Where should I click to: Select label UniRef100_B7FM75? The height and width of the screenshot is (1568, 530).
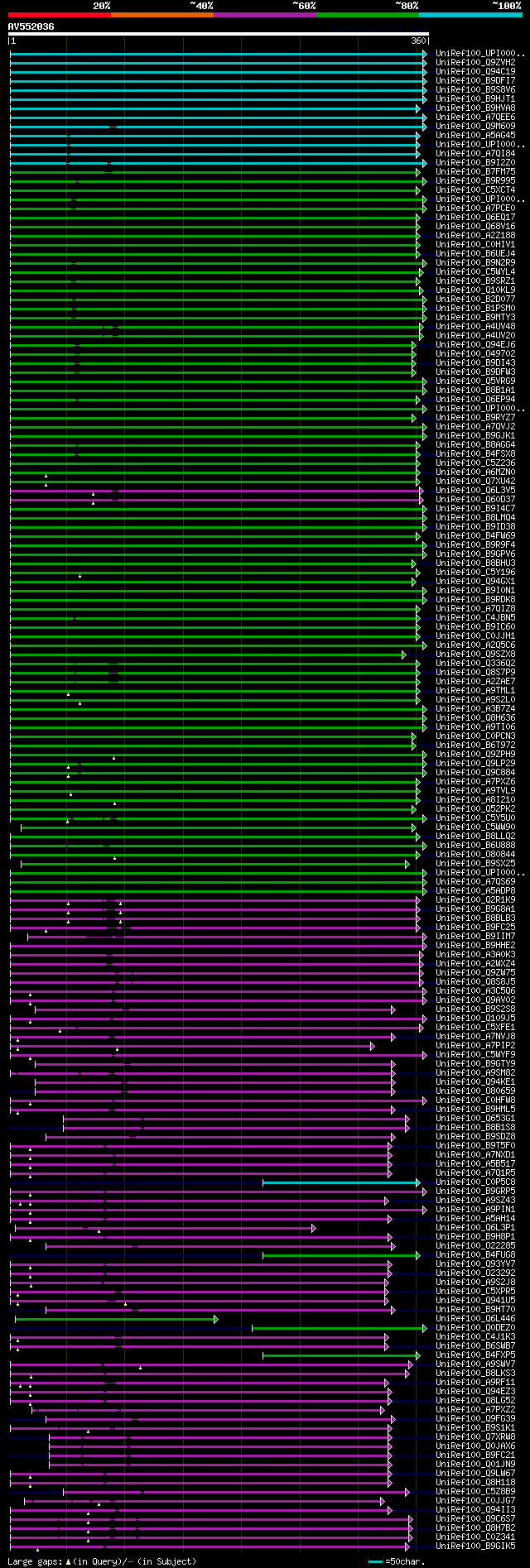pyautogui.click(x=475, y=171)
